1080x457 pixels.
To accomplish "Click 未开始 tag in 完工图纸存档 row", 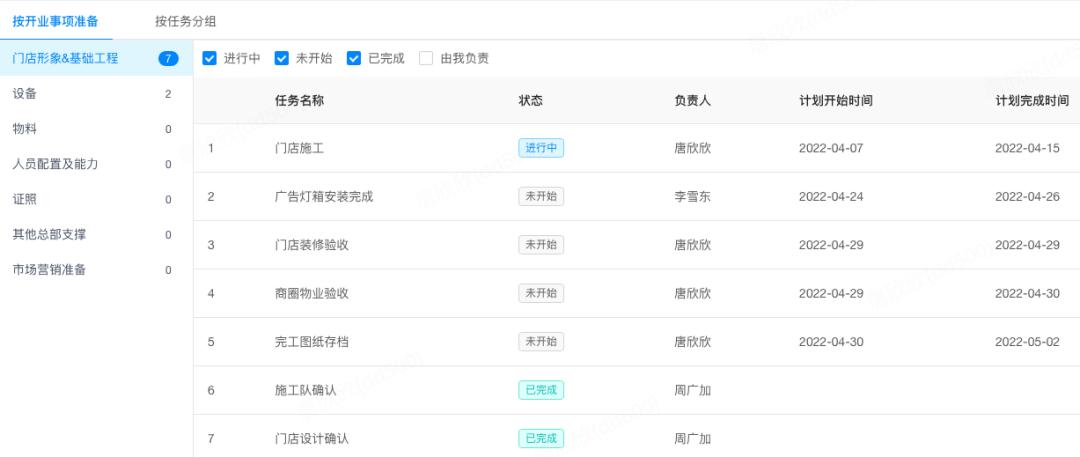I will coord(541,341).
